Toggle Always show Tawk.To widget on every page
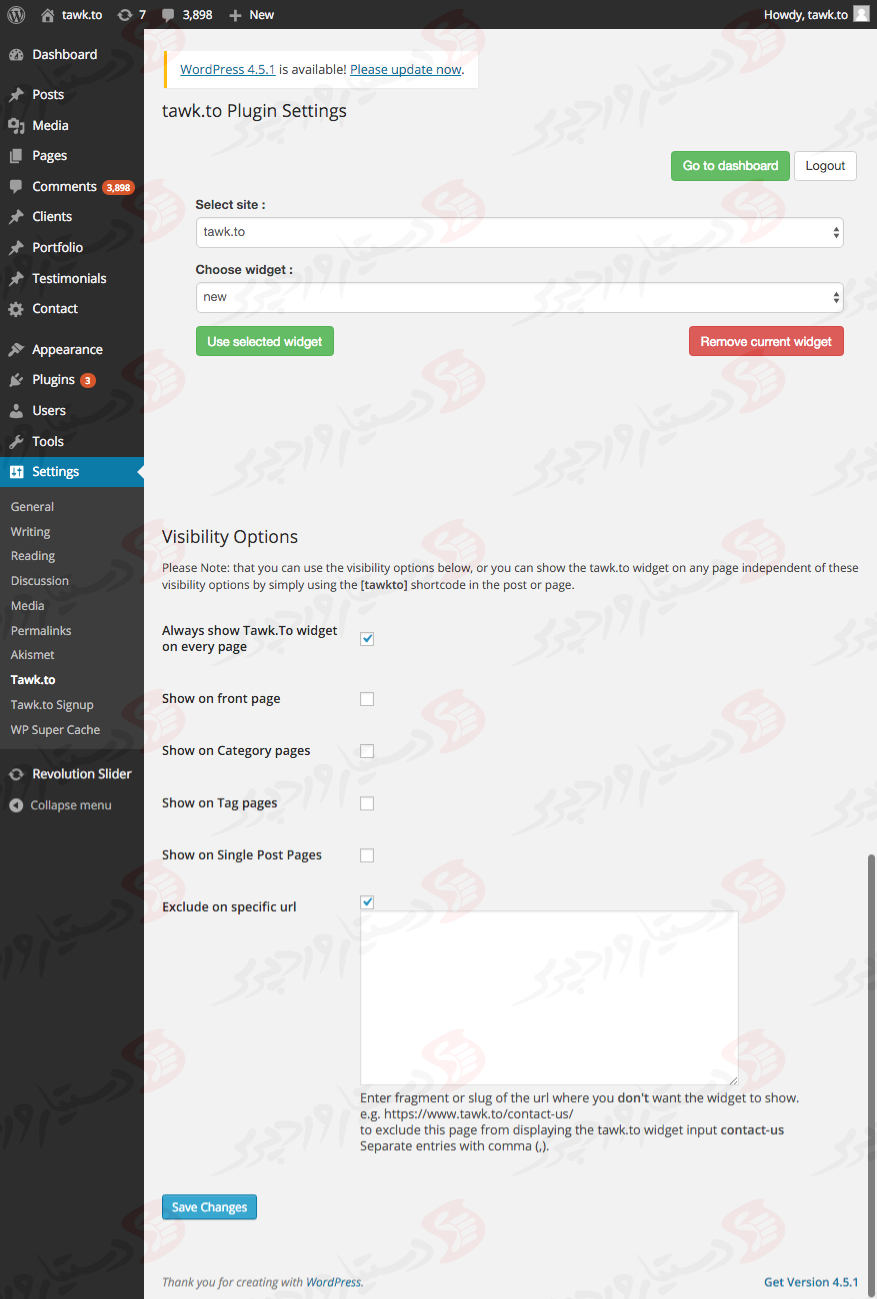Screen dimensions: 877x1299 coord(366,638)
